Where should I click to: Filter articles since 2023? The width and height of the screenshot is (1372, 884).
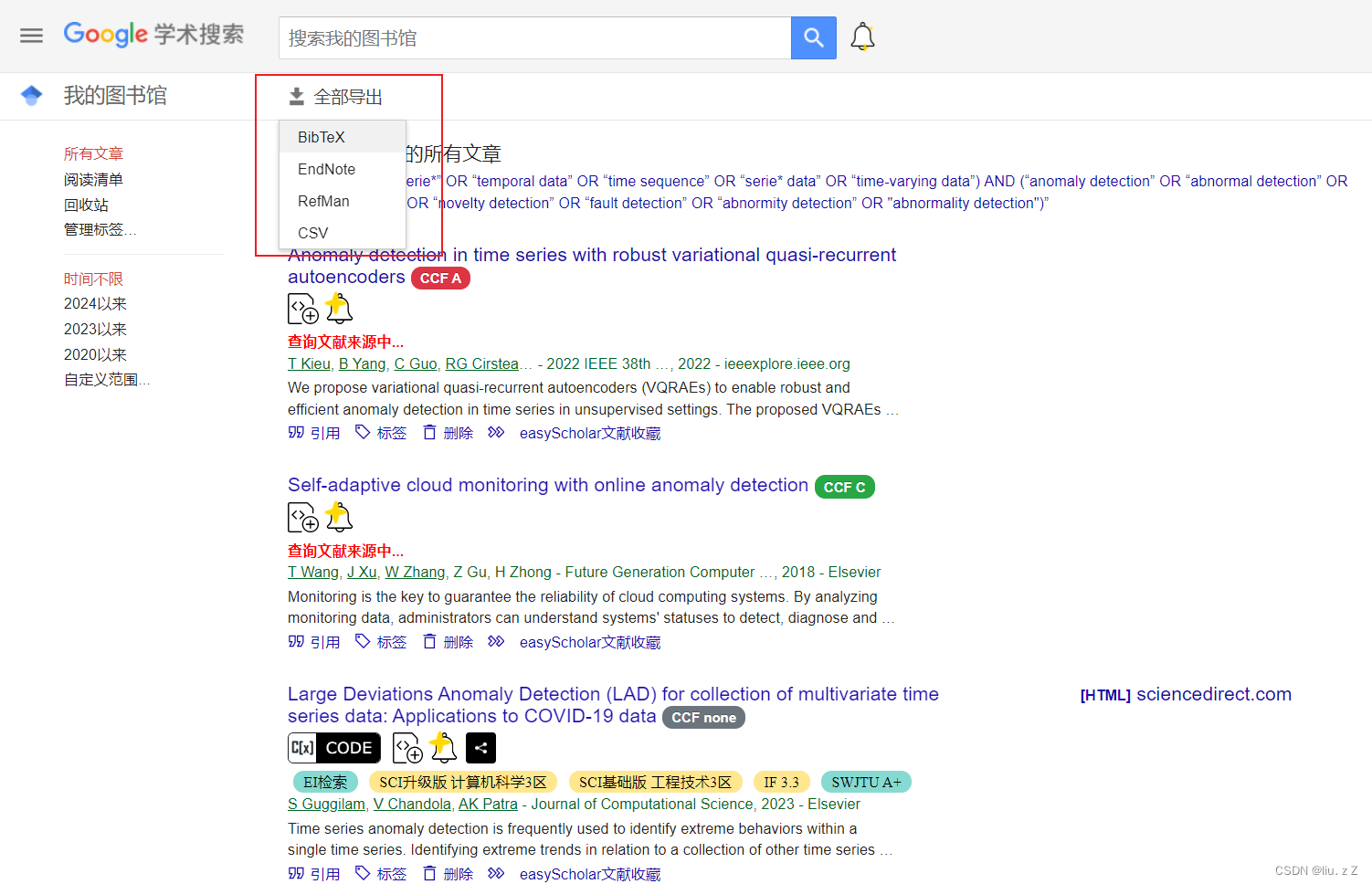coord(95,329)
